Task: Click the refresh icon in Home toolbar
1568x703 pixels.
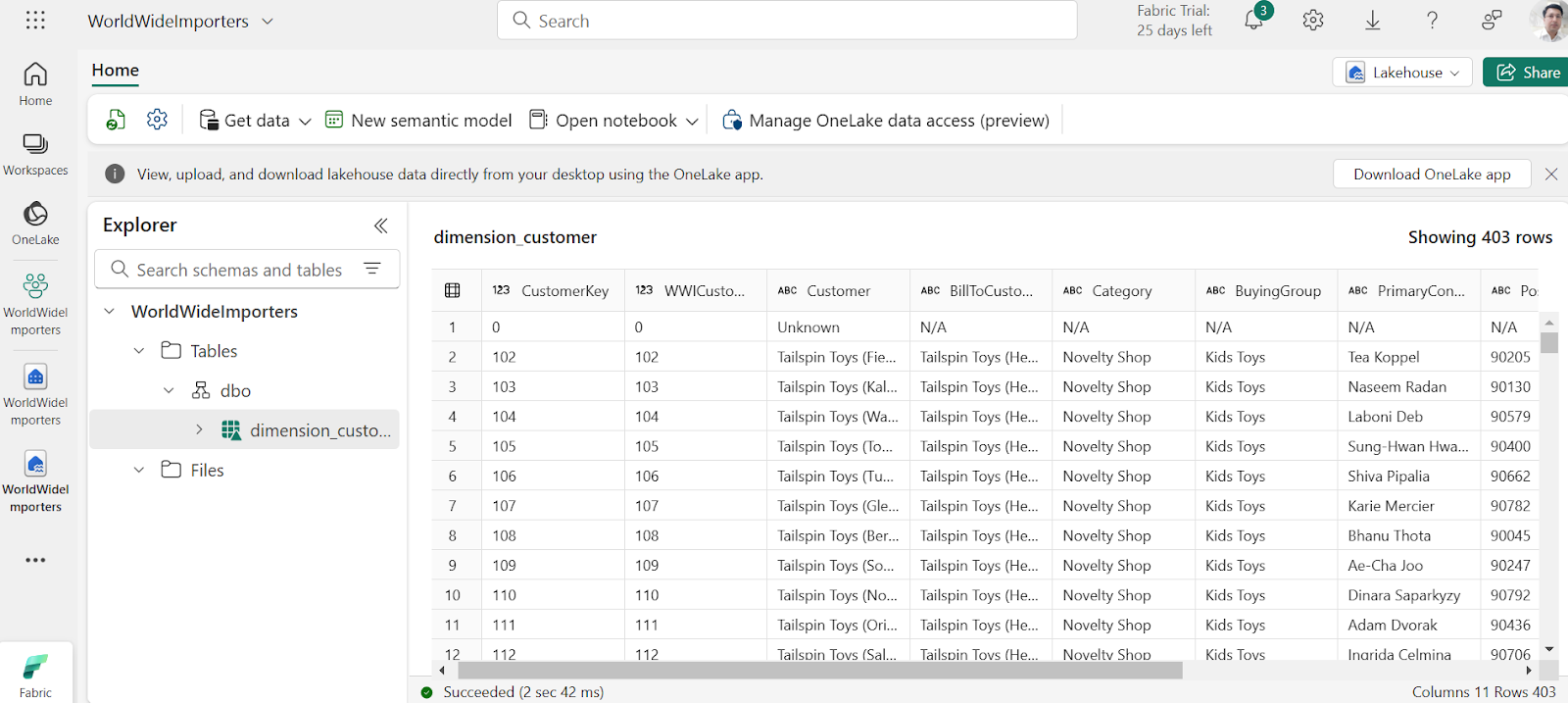Action: tap(116, 121)
